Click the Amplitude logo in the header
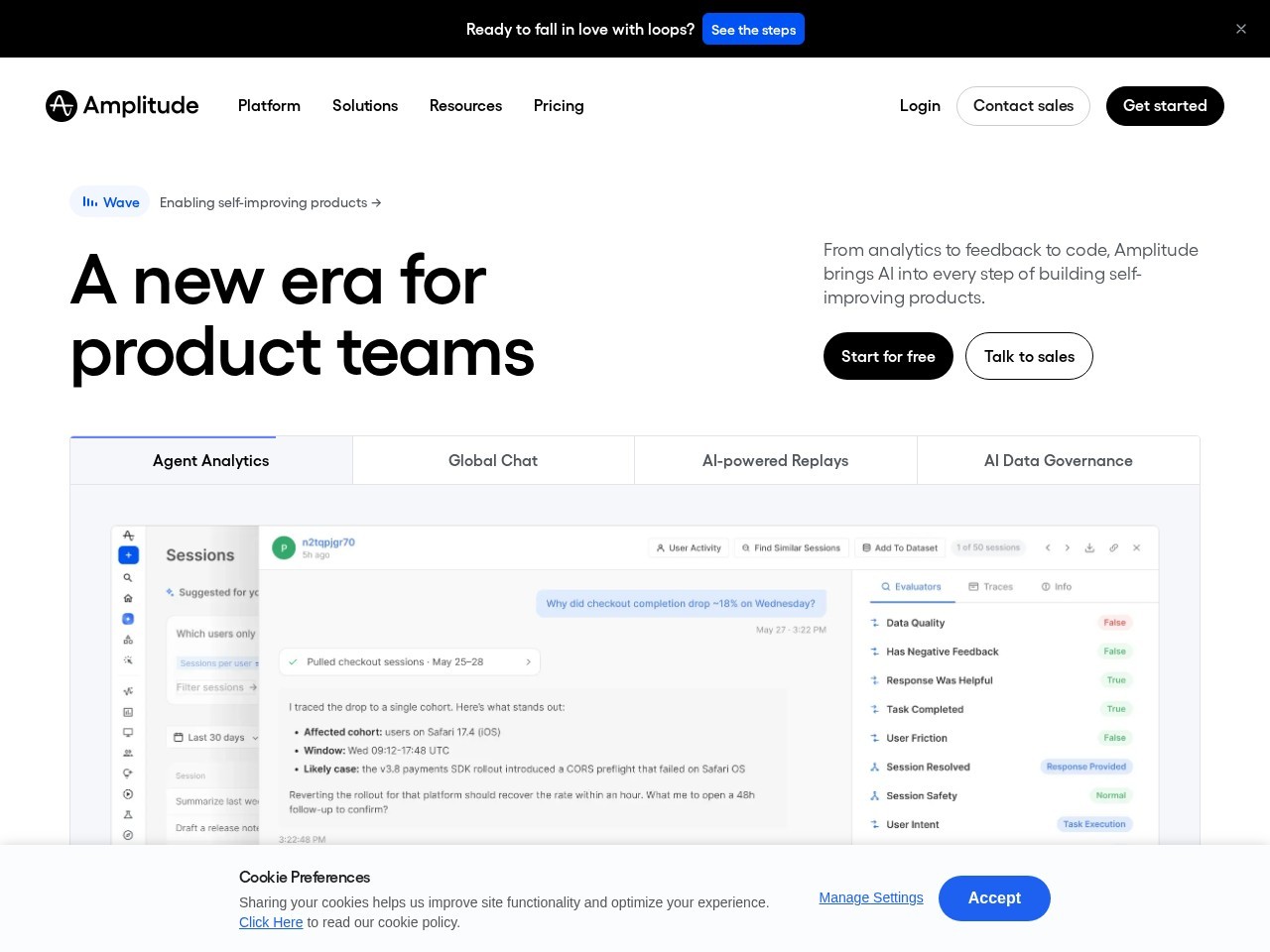 (122, 106)
